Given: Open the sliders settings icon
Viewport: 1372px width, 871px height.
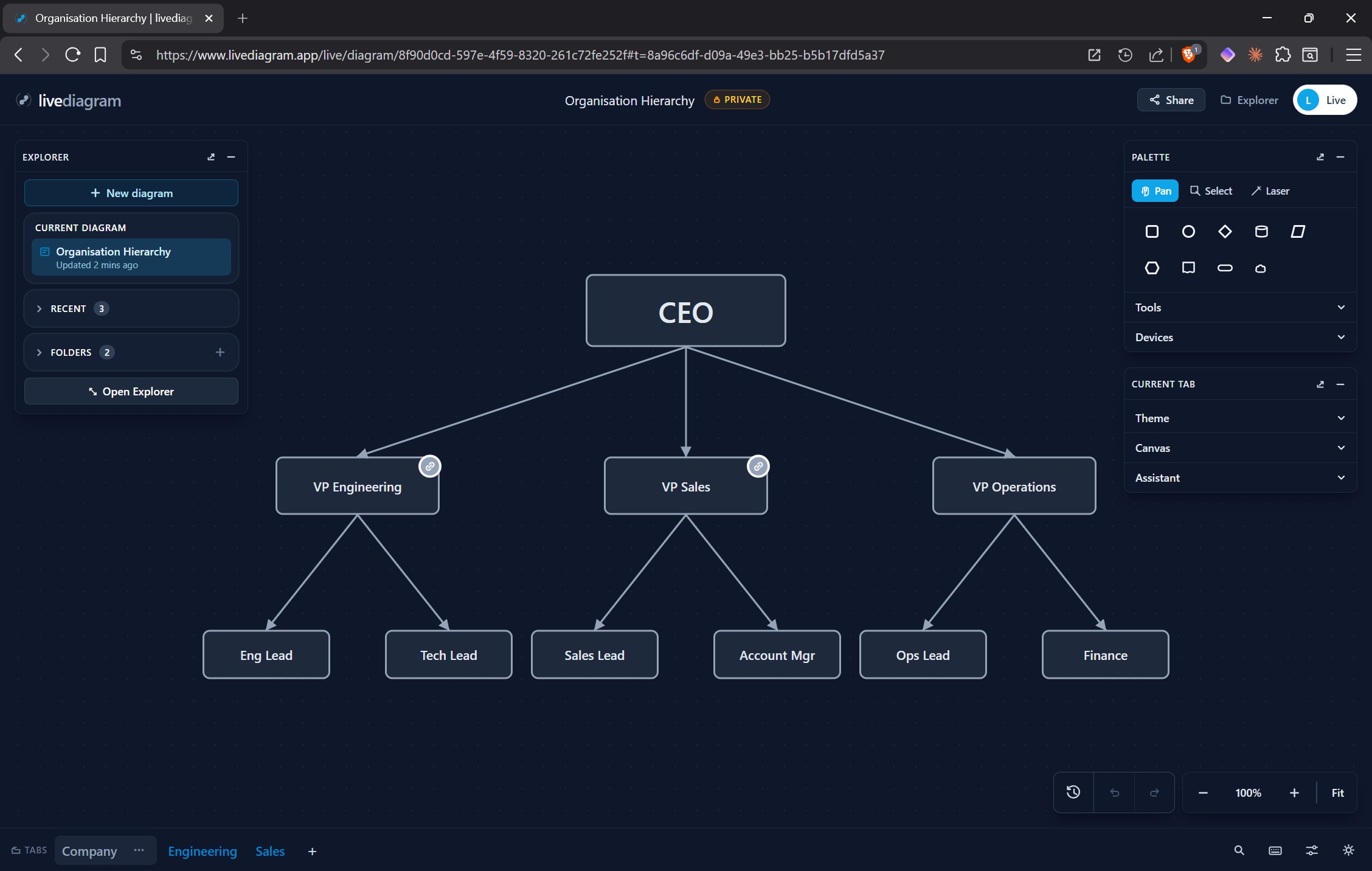Looking at the screenshot, I should (1312, 850).
